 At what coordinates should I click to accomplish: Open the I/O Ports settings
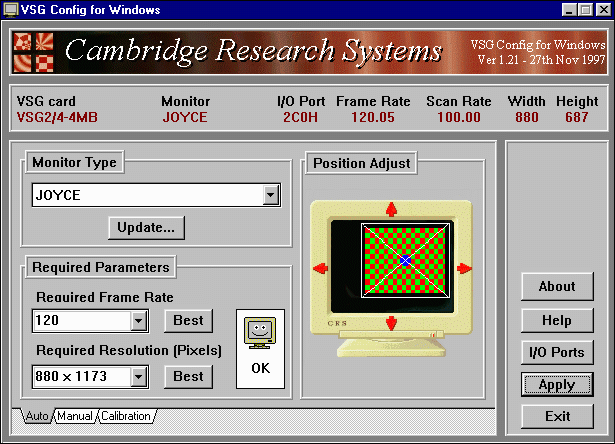tap(556, 352)
